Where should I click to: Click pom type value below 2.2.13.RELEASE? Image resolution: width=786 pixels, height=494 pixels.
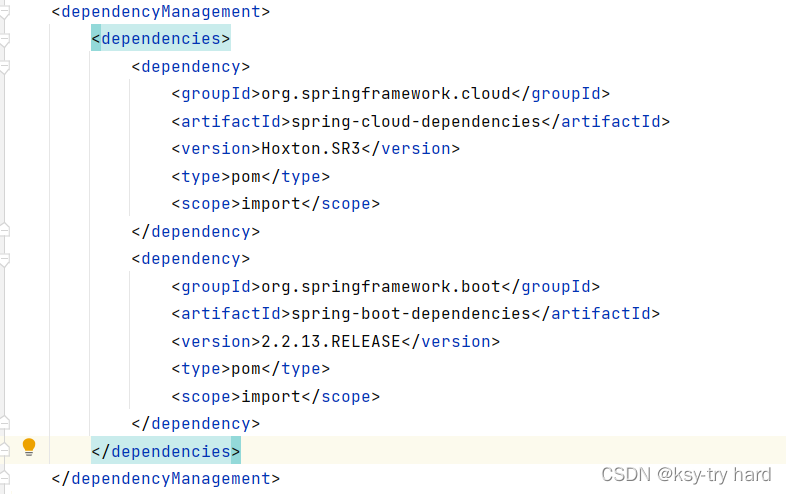click(x=246, y=369)
